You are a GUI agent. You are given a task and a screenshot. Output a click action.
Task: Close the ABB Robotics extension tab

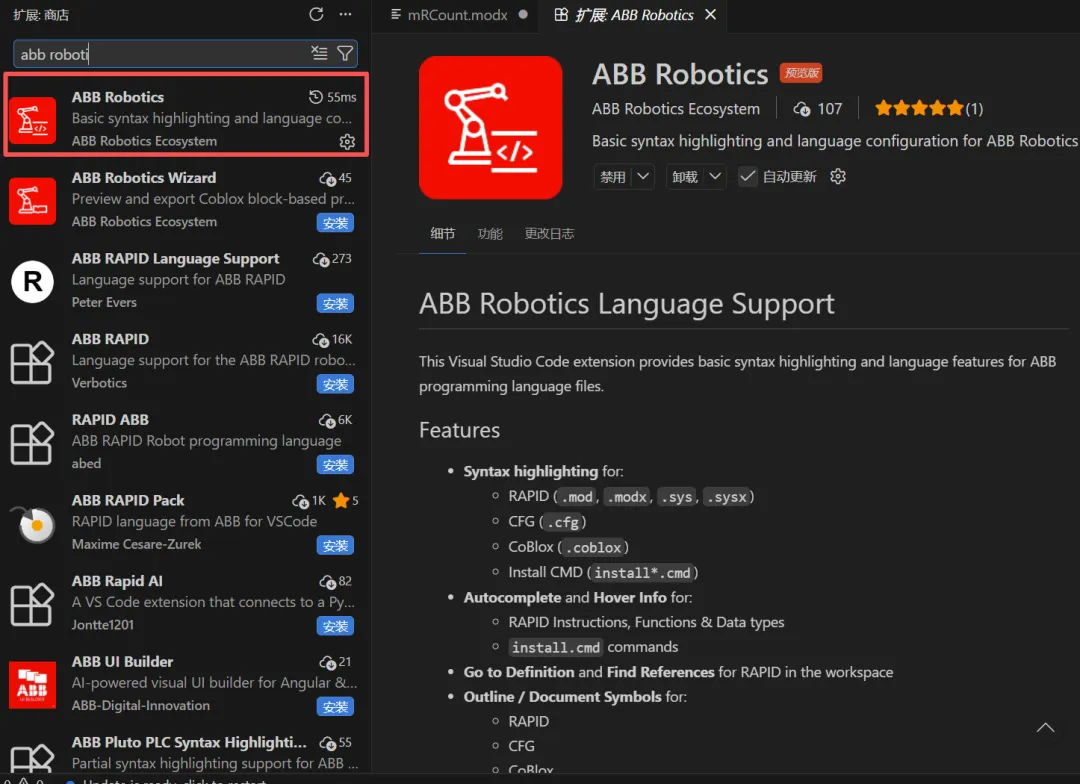pos(711,14)
